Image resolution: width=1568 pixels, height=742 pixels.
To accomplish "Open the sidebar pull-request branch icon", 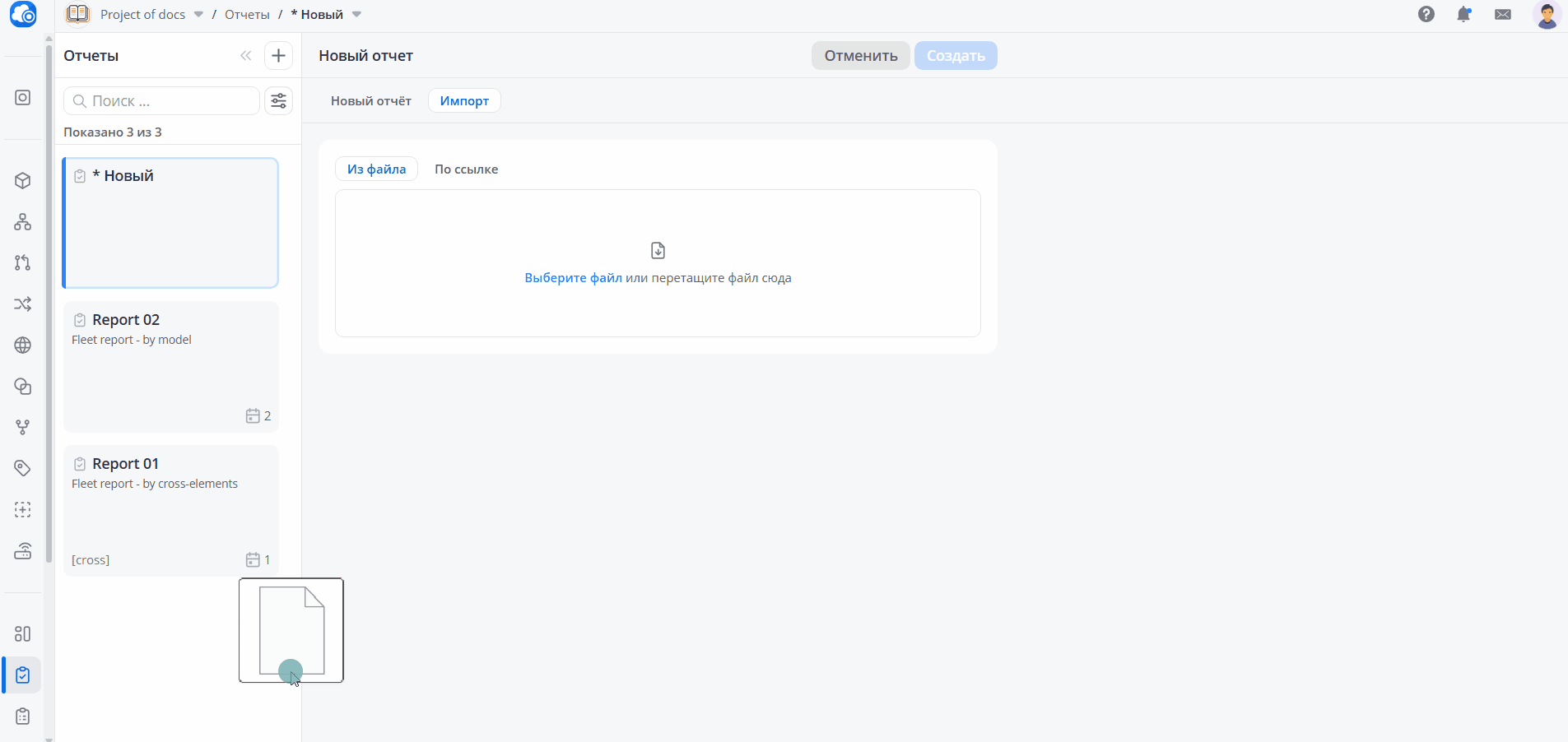I will [x=23, y=263].
